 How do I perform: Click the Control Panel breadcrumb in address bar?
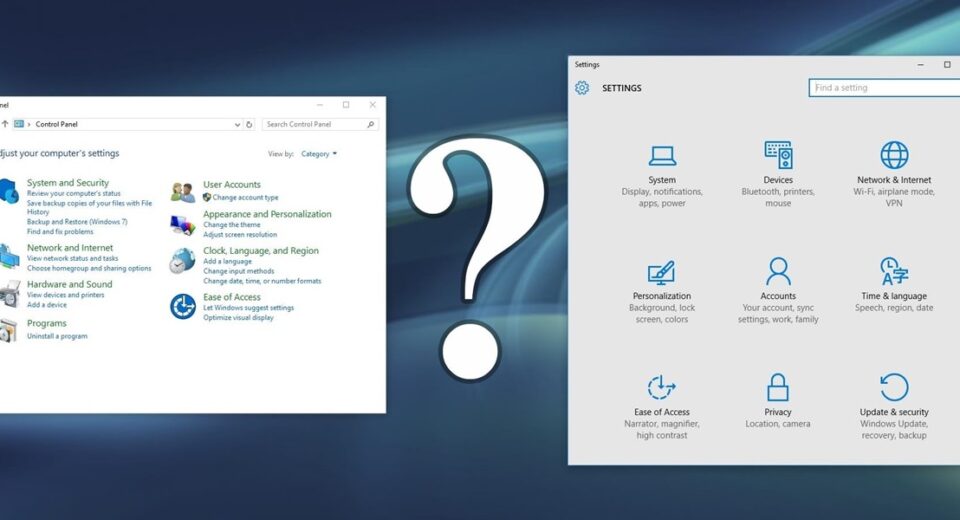(56, 124)
